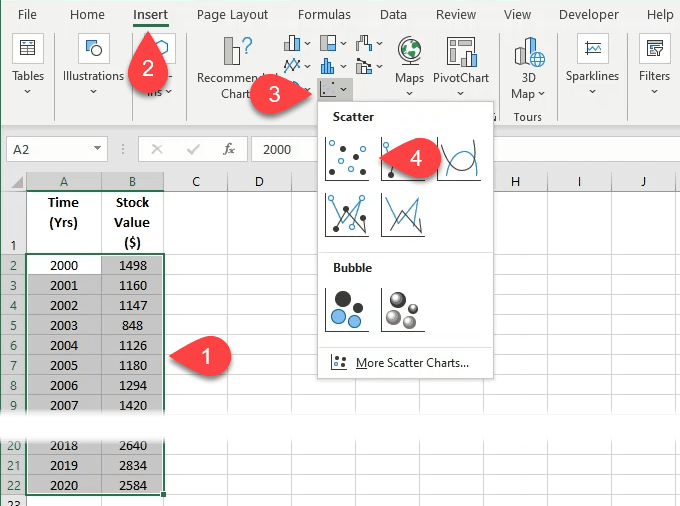The width and height of the screenshot is (680, 506).
Task: Click cell containing 2834
Action: [133, 465]
